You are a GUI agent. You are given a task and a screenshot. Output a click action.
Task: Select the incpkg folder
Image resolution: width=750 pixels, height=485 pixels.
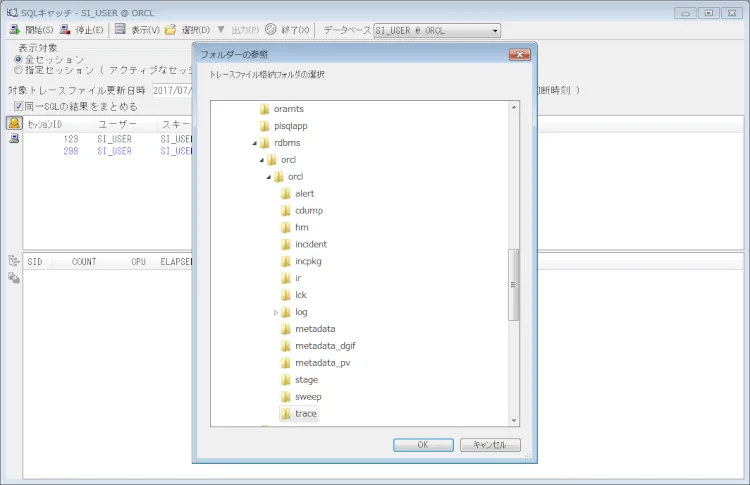[308, 262]
